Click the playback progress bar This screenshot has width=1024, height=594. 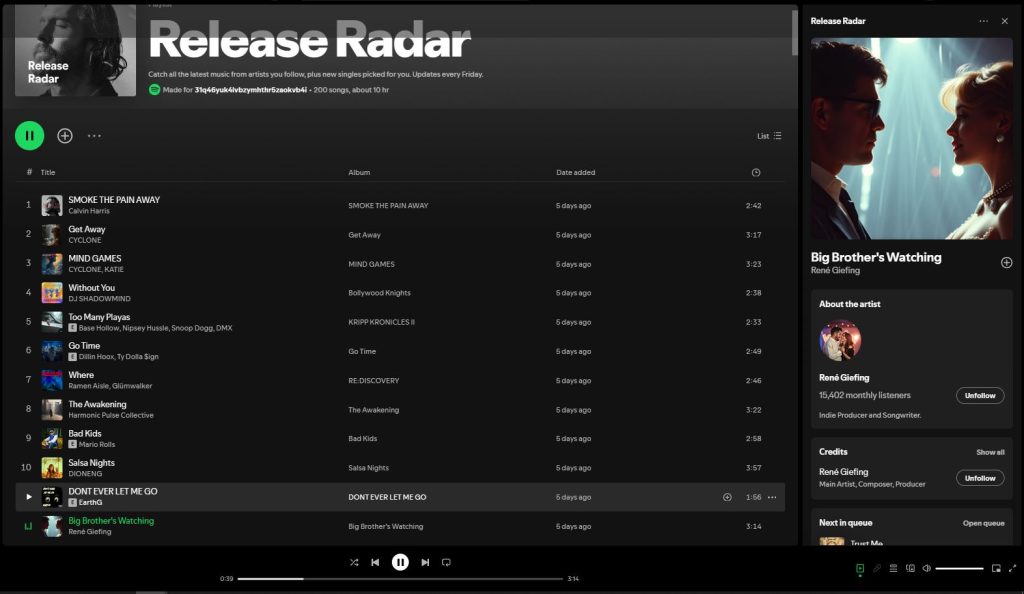coord(400,578)
